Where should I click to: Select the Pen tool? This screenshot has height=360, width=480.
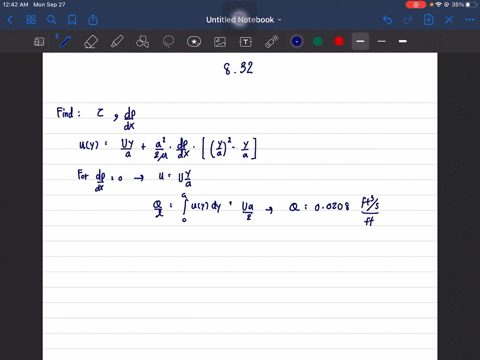[x=64, y=42]
